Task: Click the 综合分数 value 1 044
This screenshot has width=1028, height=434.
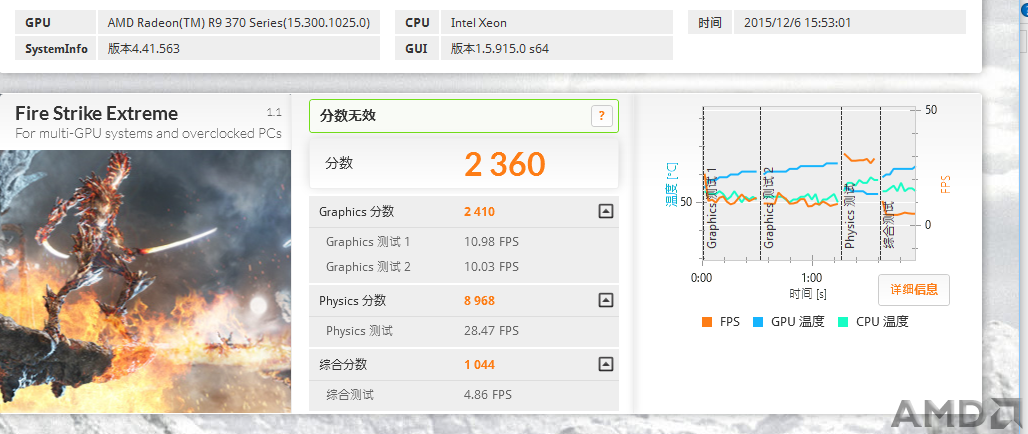Action: (x=479, y=365)
